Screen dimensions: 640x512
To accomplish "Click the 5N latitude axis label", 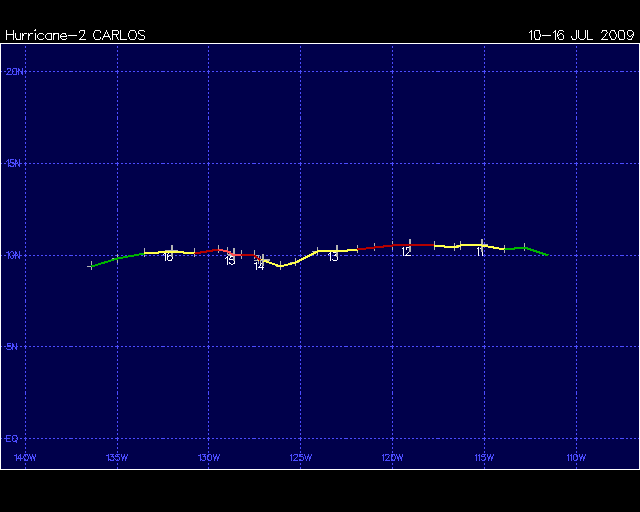I will (14, 347).
